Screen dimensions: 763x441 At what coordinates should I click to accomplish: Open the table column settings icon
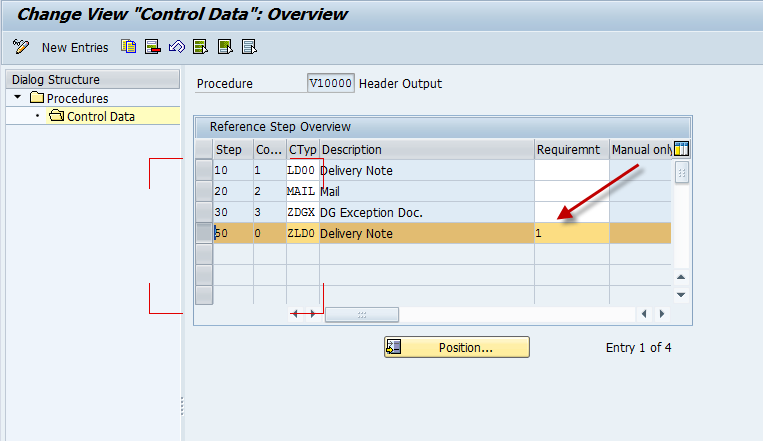(x=681, y=149)
